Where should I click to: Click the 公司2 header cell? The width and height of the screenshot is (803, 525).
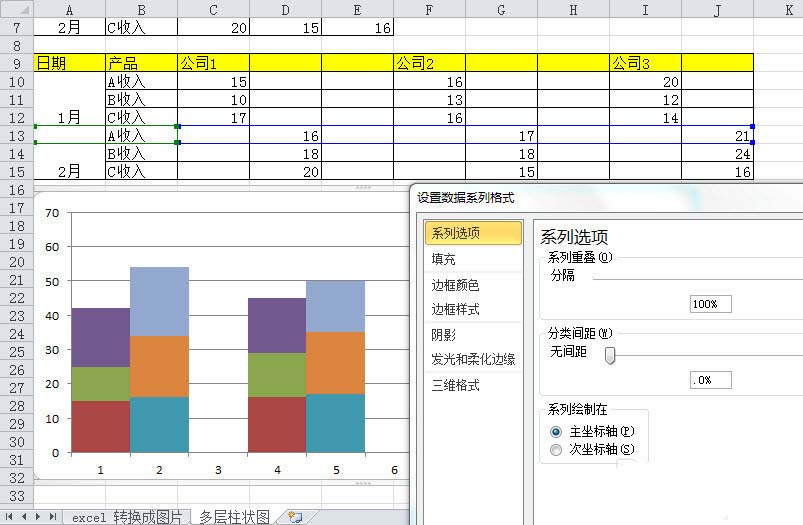tap(429, 63)
